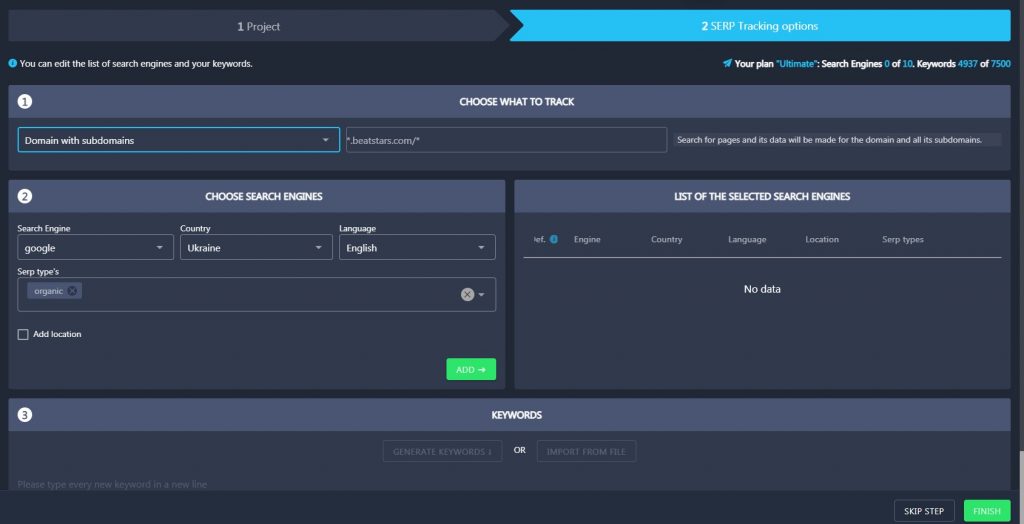Open the Country Ukraine dropdown
Image resolution: width=1024 pixels, height=524 pixels.
point(256,248)
